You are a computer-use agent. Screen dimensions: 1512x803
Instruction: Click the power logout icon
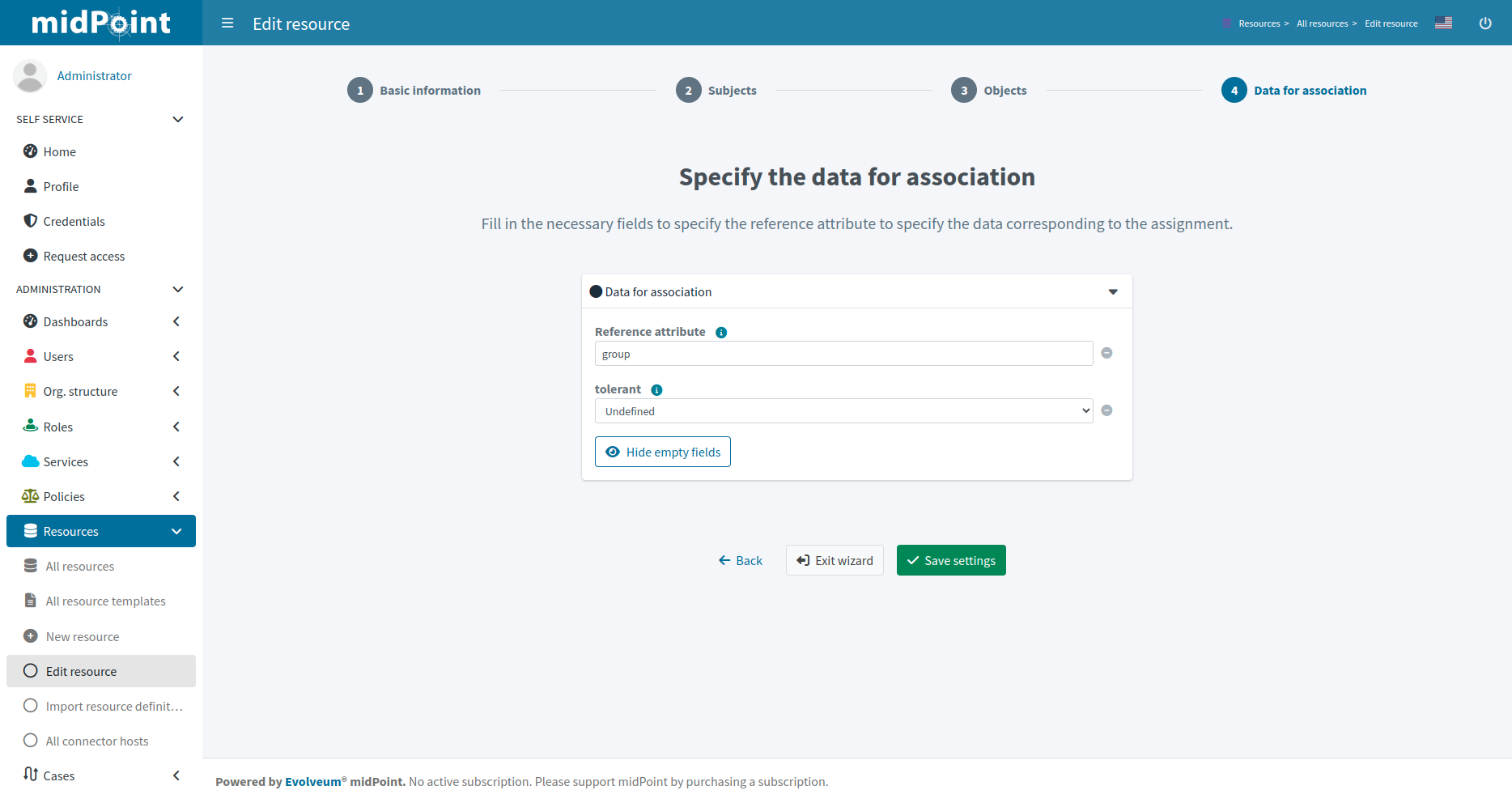(1485, 23)
